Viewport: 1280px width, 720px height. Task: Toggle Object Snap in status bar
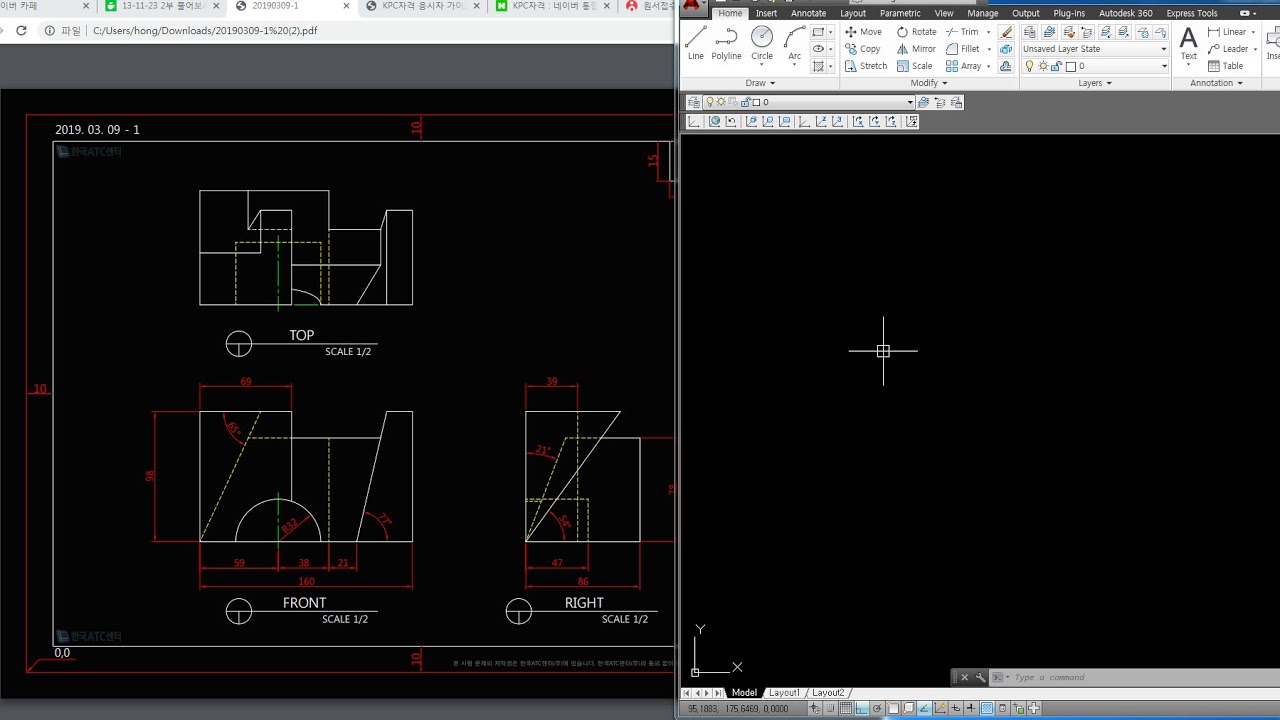pyautogui.click(x=893, y=708)
